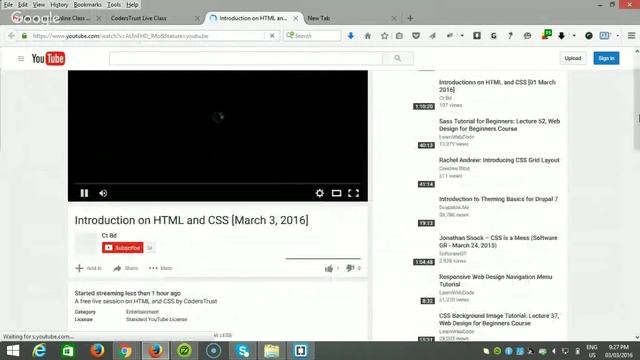Launch Internet Explorer from taskbar
This screenshot has width=640, height=360.
coord(39,351)
